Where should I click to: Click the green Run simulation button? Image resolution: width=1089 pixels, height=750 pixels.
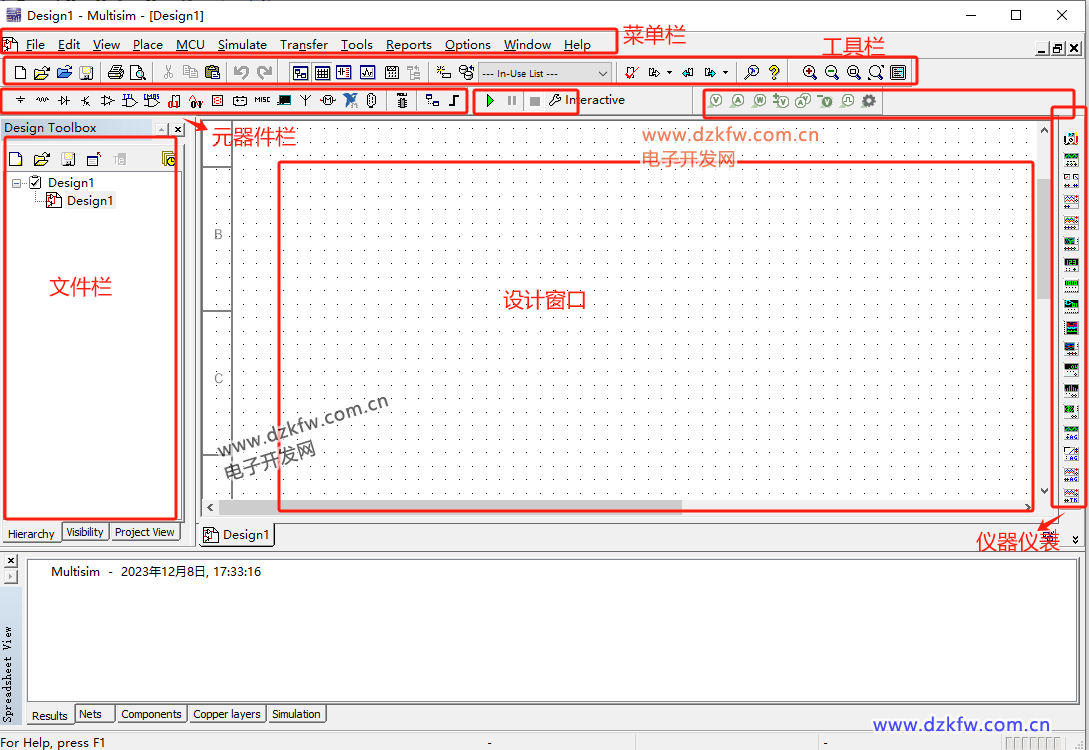tap(490, 101)
